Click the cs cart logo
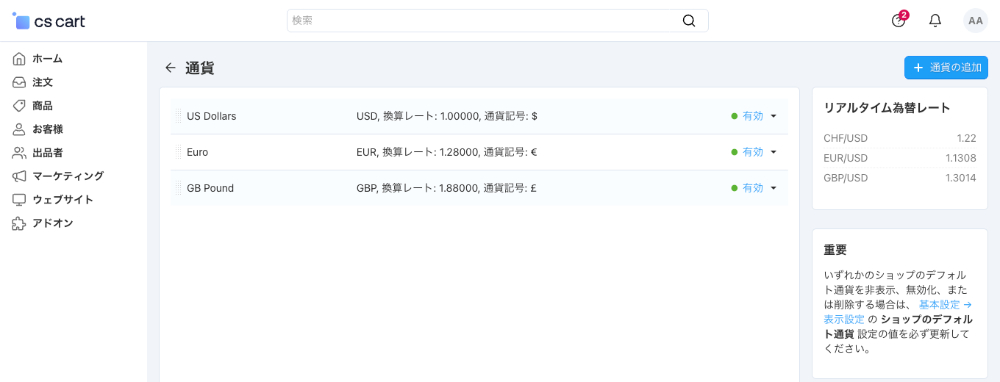This screenshot has height=382, width=1000. tap(48, 21)
